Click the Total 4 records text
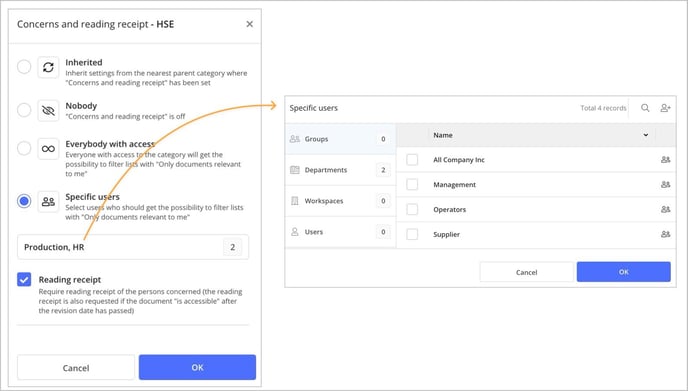Viewport: 688px width, 391px height. point(603,108)
